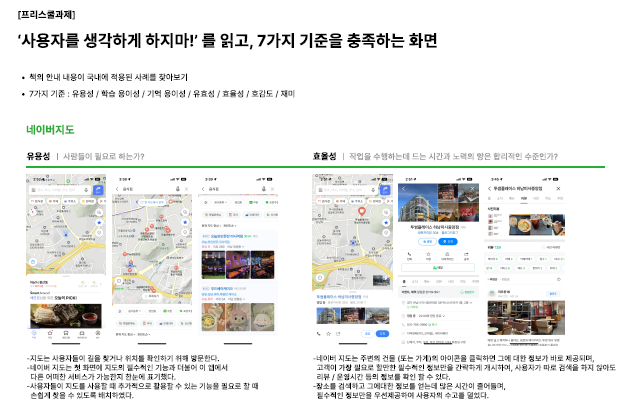The image size is (636, 406).
Task: Tap back arrow on 음식점 list results screen
Action: pyautogui.click(x=203, y=189)
